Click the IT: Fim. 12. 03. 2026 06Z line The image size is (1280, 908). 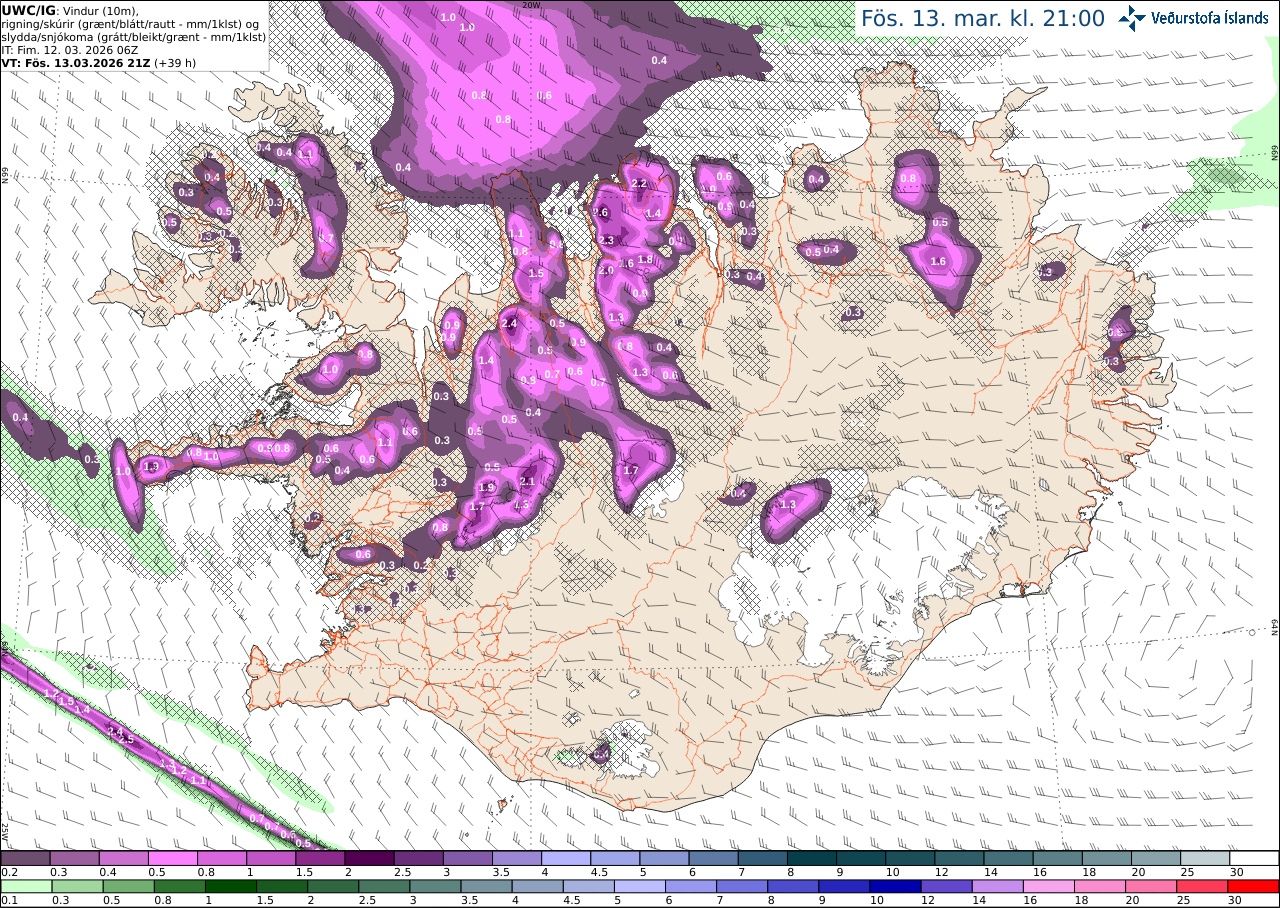point(70,48)
